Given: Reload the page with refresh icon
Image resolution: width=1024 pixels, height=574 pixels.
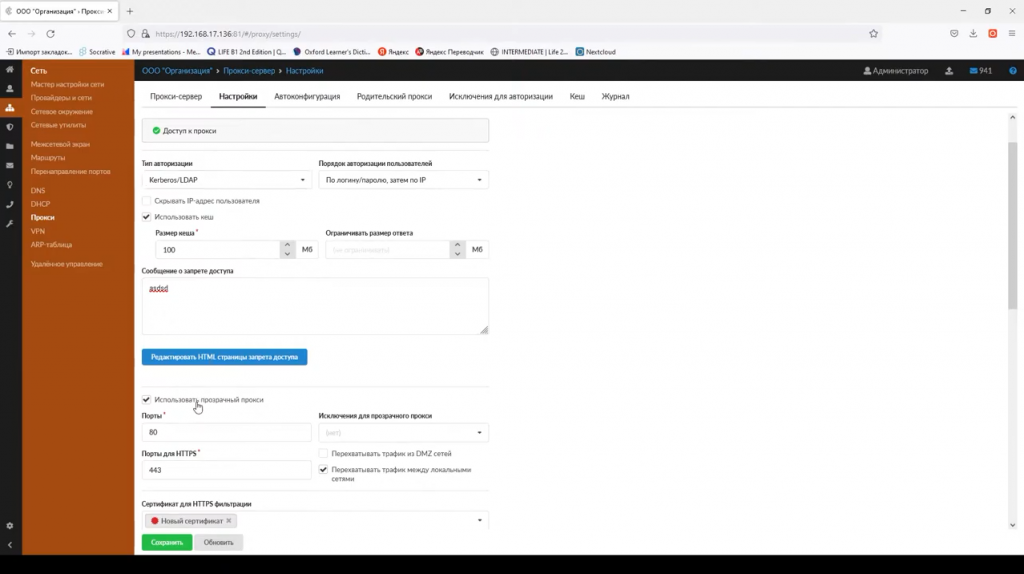Looking at the screenshot, I should [x=50, y=33].
